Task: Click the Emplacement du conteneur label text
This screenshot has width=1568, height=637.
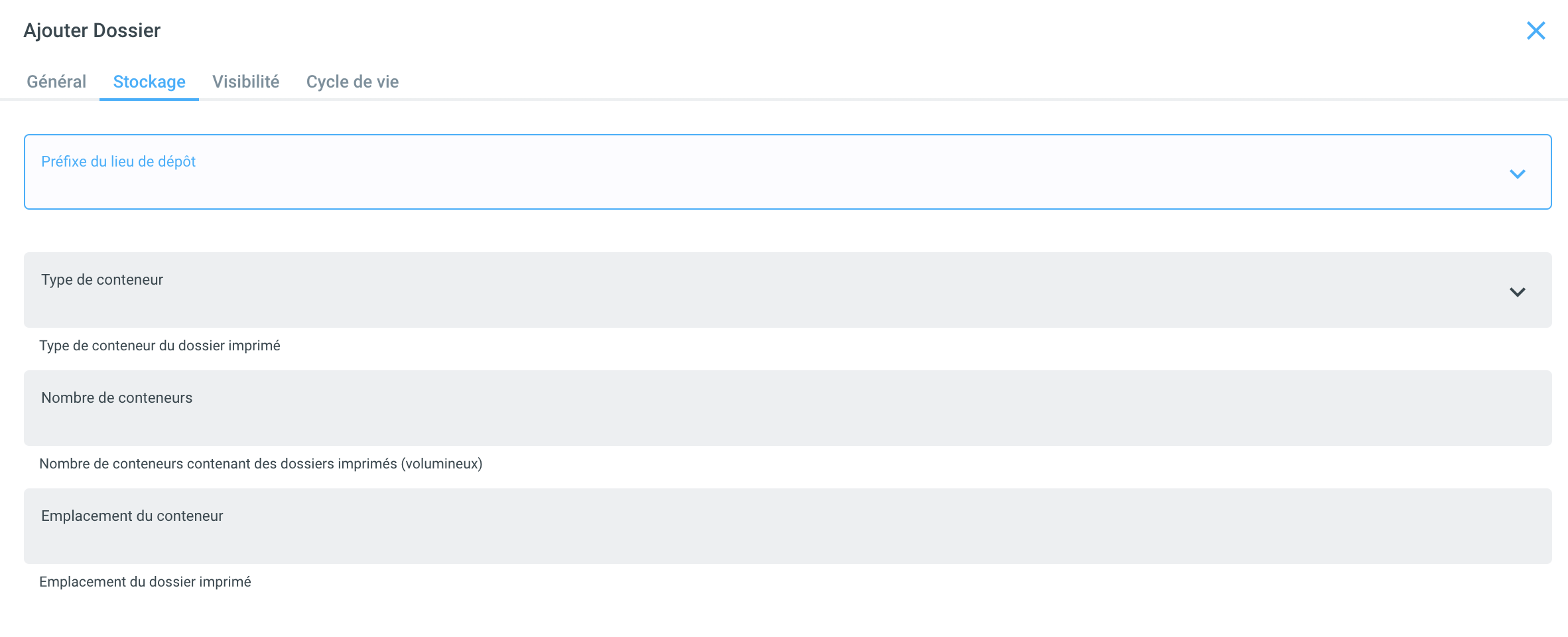Action: [x=132, y=516]
